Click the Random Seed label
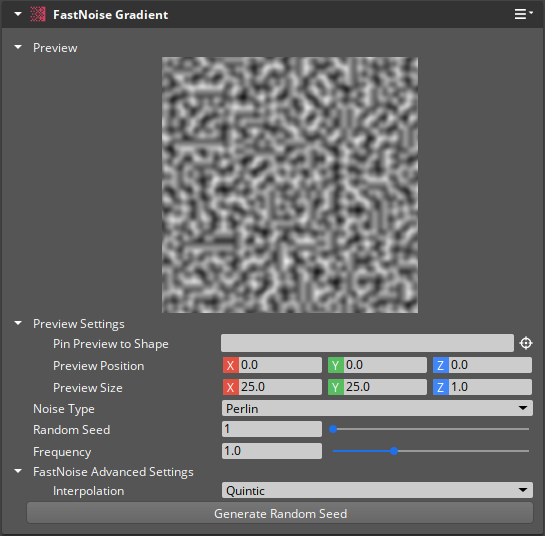 [x=72, y=430]
